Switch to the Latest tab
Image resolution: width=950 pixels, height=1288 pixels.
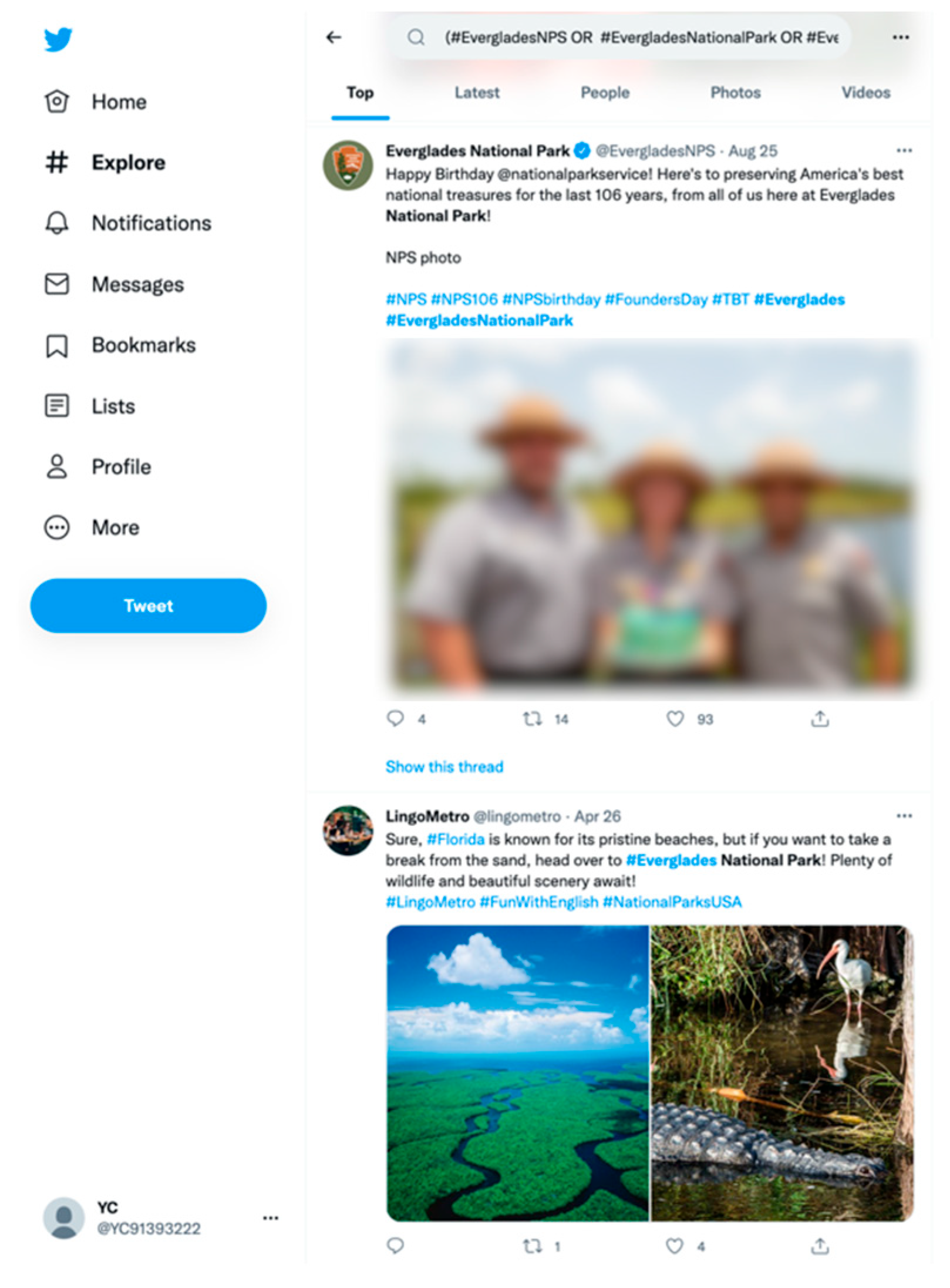pyautogui.click(x=477, y=93)
